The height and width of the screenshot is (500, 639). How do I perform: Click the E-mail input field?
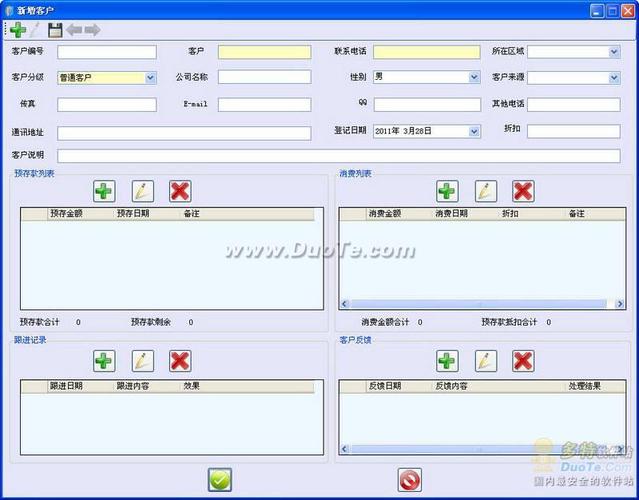264,105
